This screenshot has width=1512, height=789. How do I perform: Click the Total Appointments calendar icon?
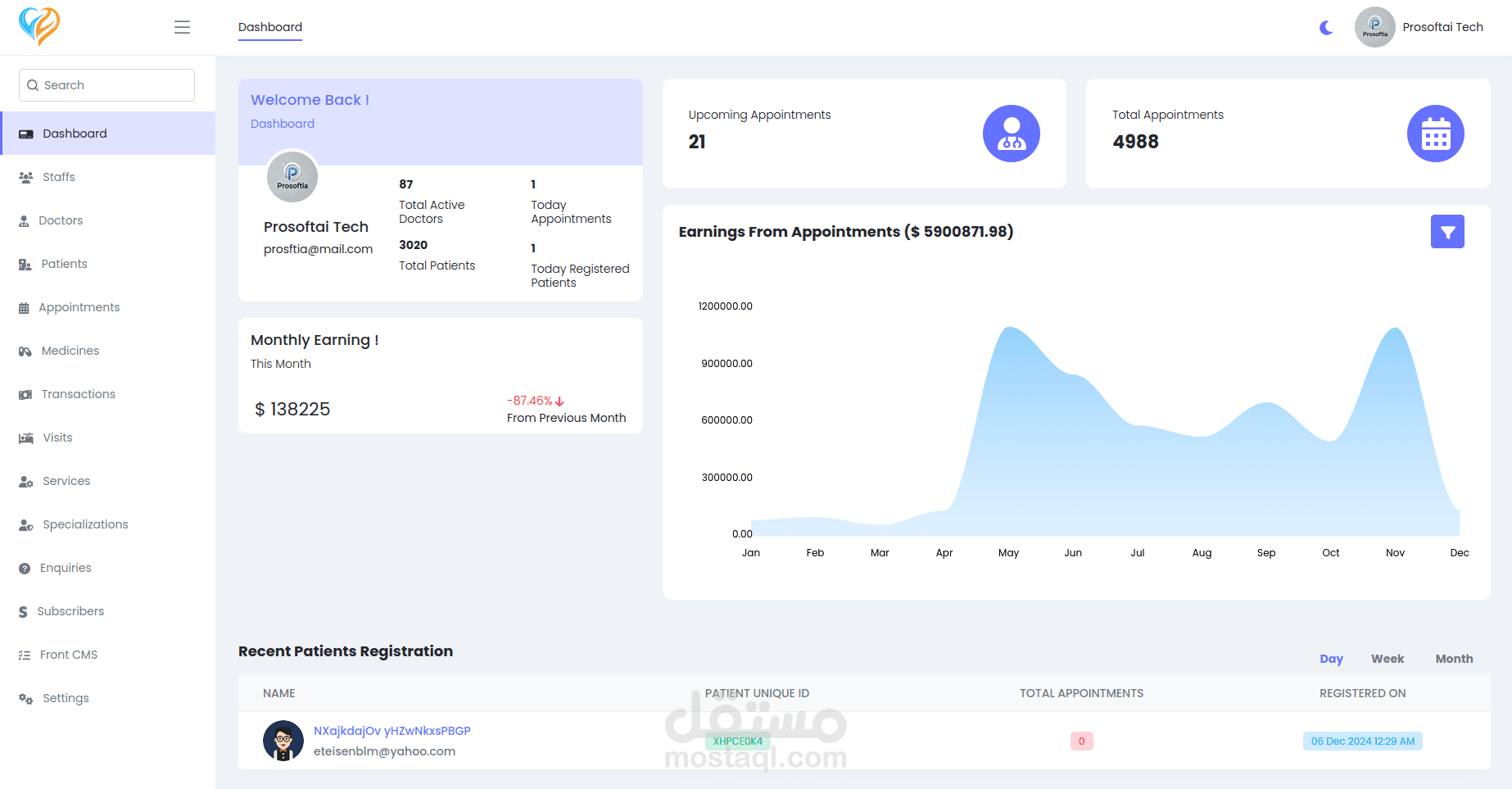pyautogui.click(x=1436, y=134)
